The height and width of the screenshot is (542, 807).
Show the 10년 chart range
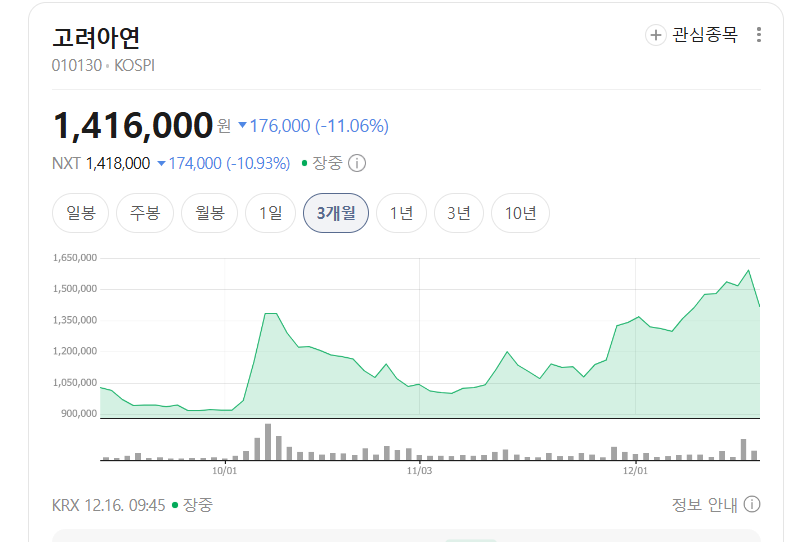(x=520, y=212)
